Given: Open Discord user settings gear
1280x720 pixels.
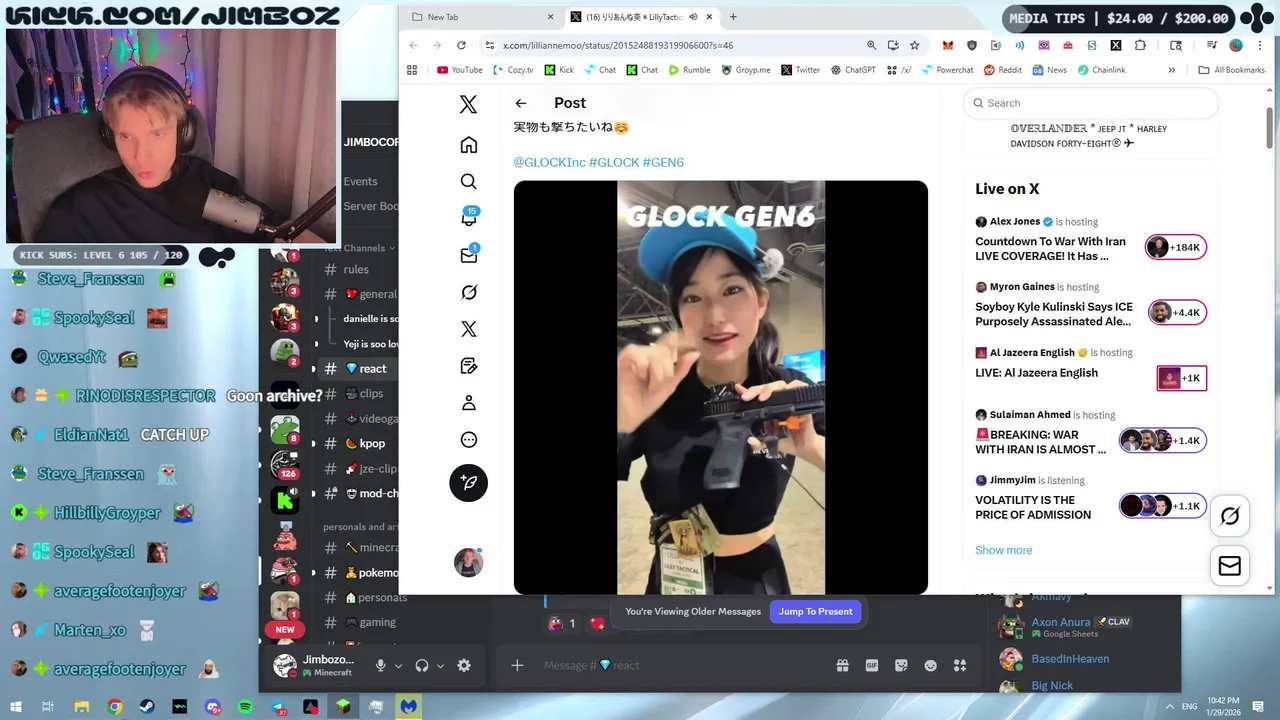Looking at the screenshot, I should [x=464, y=665].
